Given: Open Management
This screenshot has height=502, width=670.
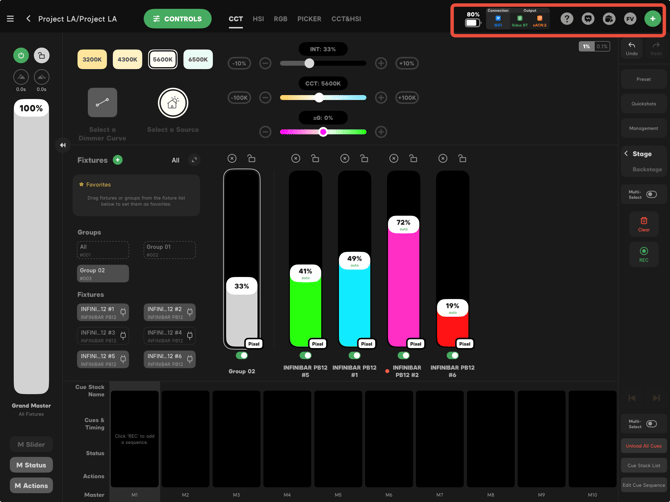Looking at the screenshot, I should coord(644,128).
